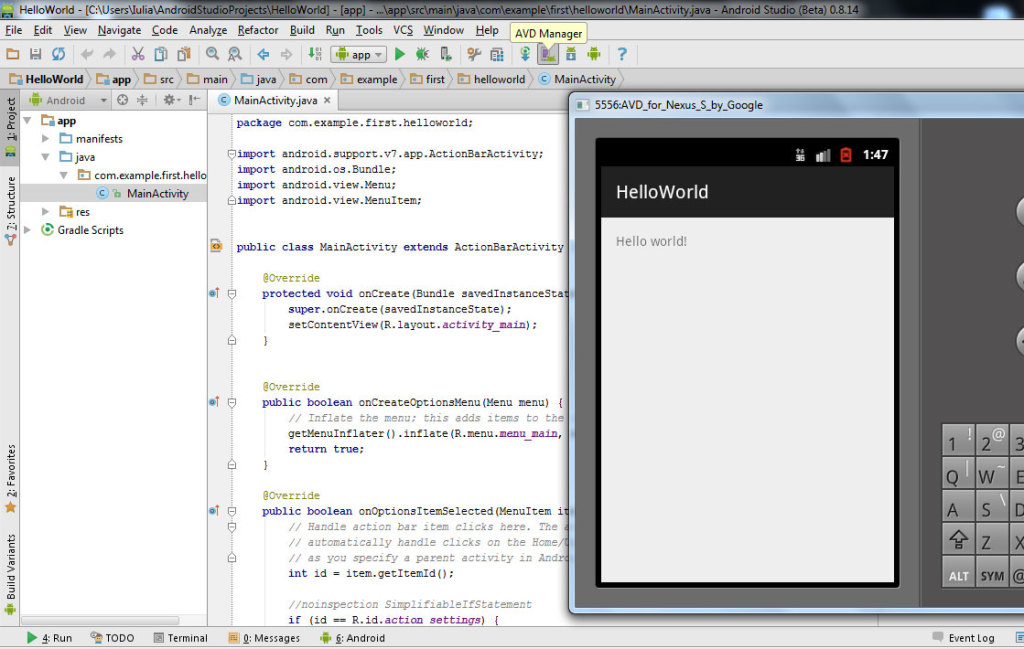
Task: Toggle the 2: Favorites side tool window
Action: pos(10,479)
